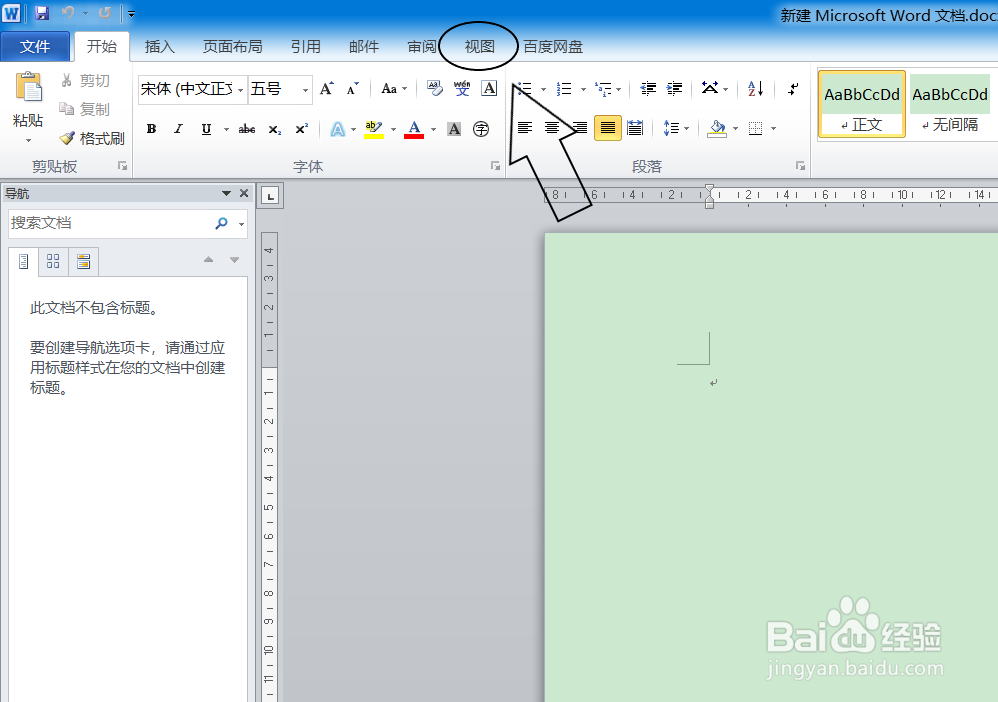998x702 pixels.
Task: Open the 文件 menu
Action: click(36, 46)
